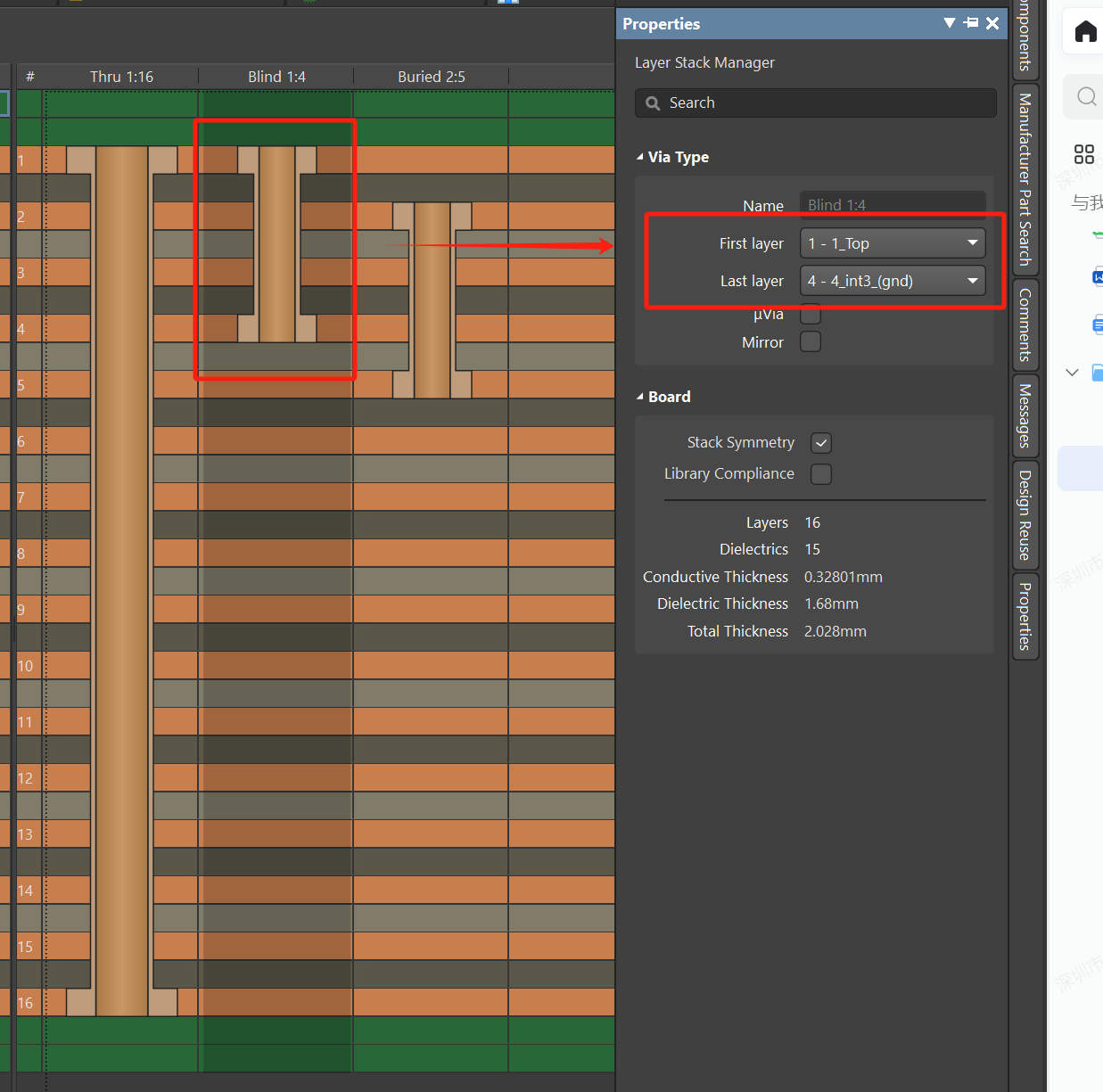Collapse the Board section

[640, 397]
